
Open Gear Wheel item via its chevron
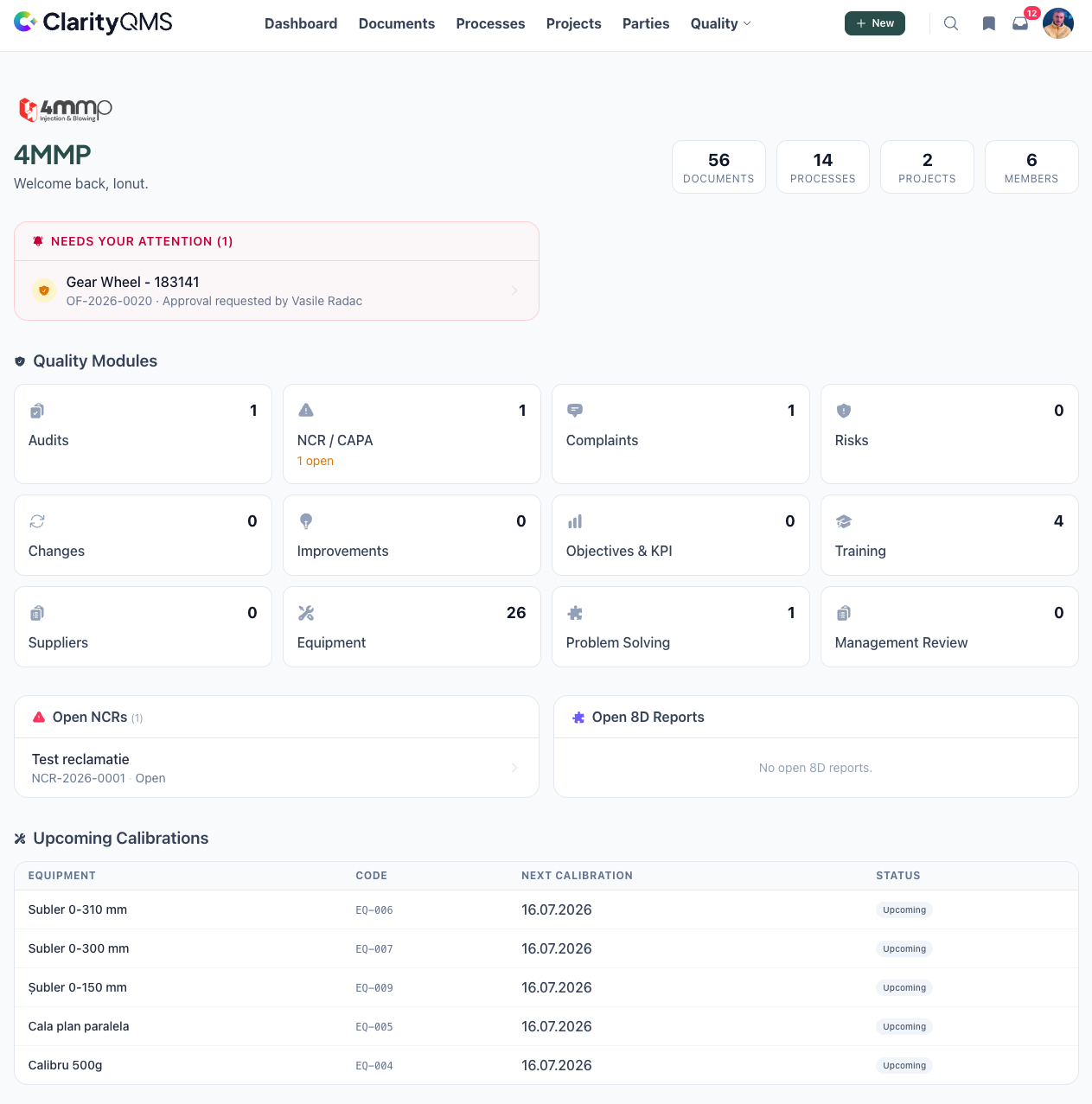pyautogui.click(x=514, y=290)
